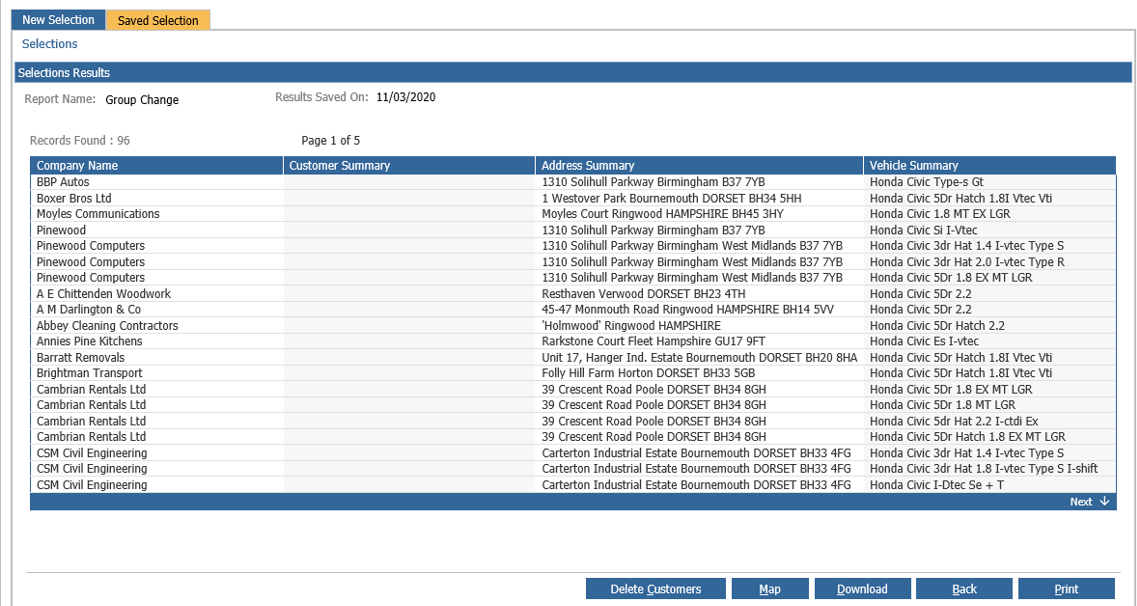The image size is (1137, 606).
Task: Click the Vehicle Summary column header
Action: point(990,165)
